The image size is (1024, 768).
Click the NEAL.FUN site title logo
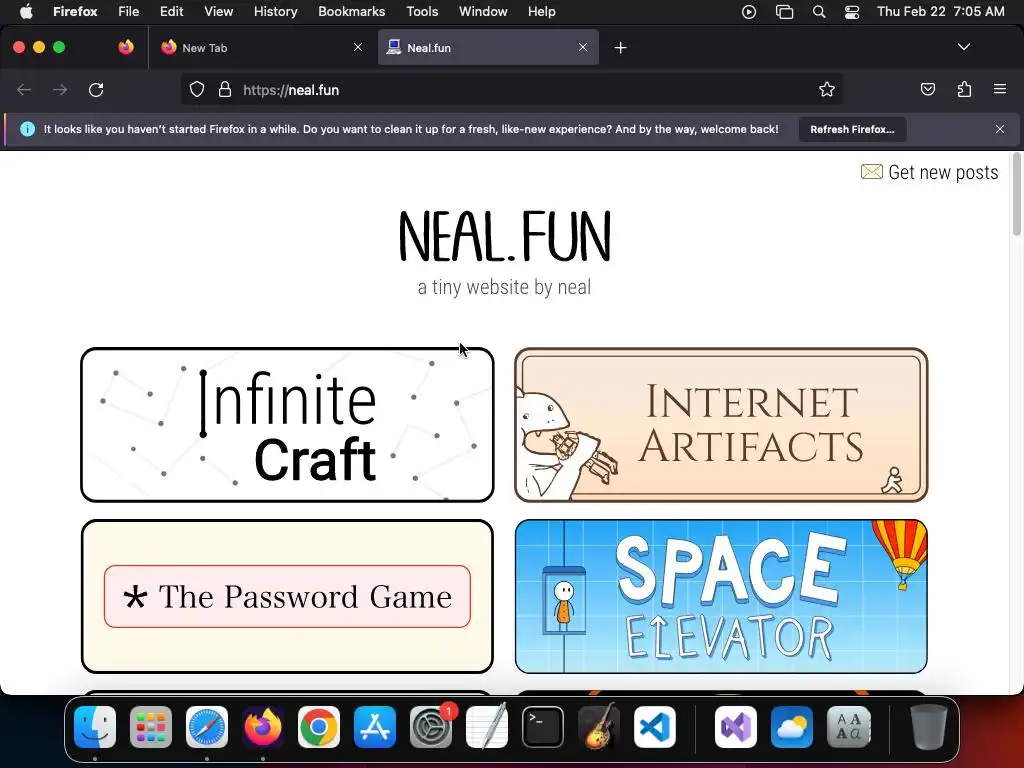tap(505, 236)
